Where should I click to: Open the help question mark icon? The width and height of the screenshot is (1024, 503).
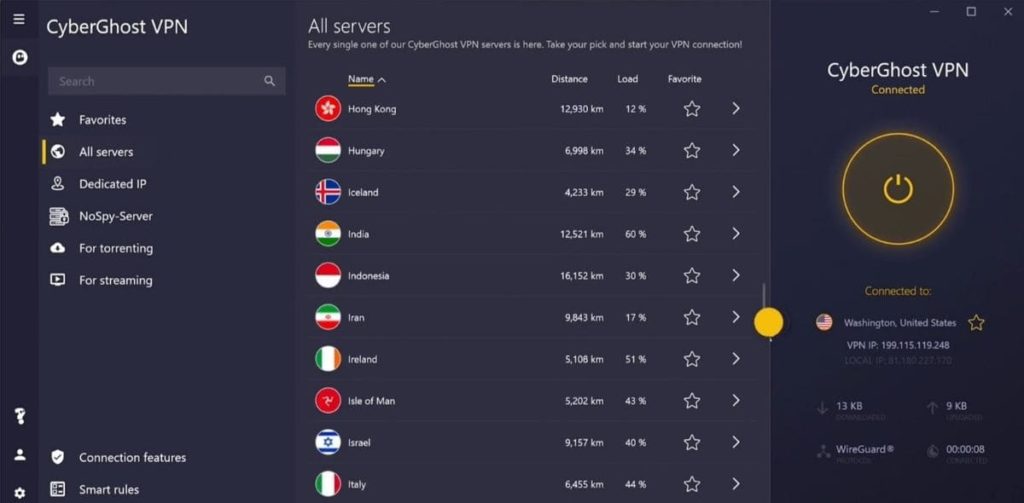(20, 416)
